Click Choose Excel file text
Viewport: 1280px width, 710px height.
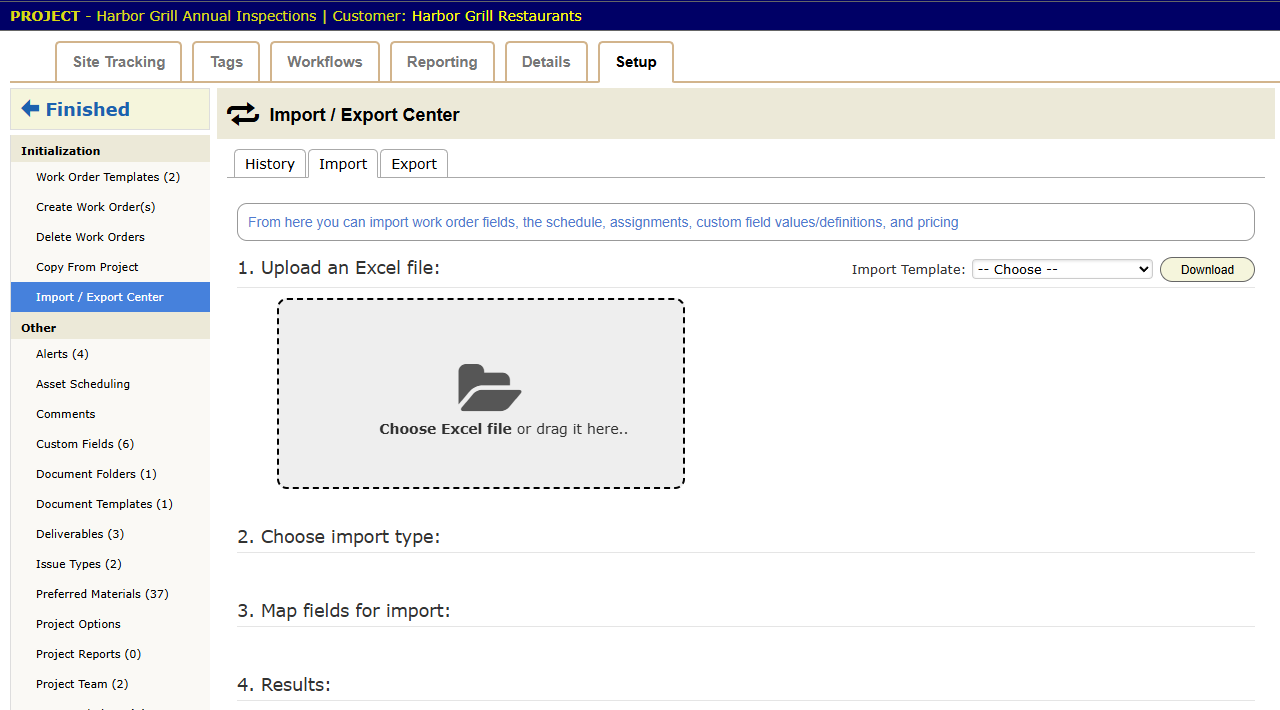[x=445, y=429]
